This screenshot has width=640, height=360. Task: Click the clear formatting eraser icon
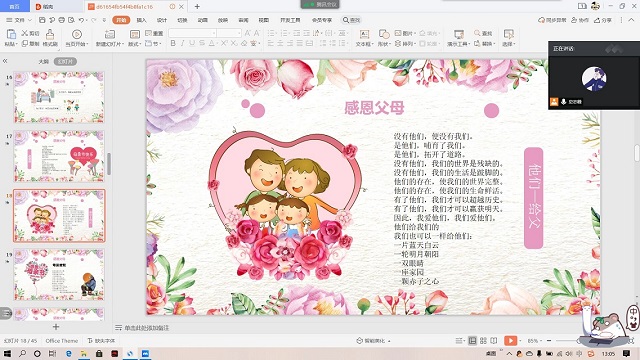click(x=244, y=43)
